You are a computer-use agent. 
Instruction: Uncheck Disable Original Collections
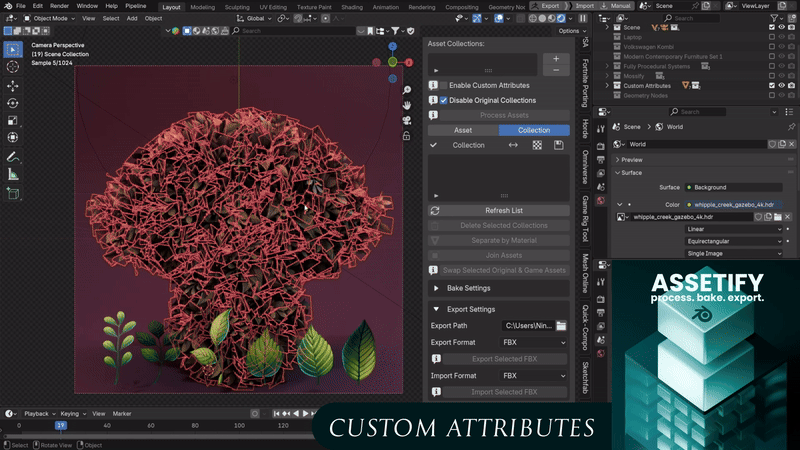point(443,100)
